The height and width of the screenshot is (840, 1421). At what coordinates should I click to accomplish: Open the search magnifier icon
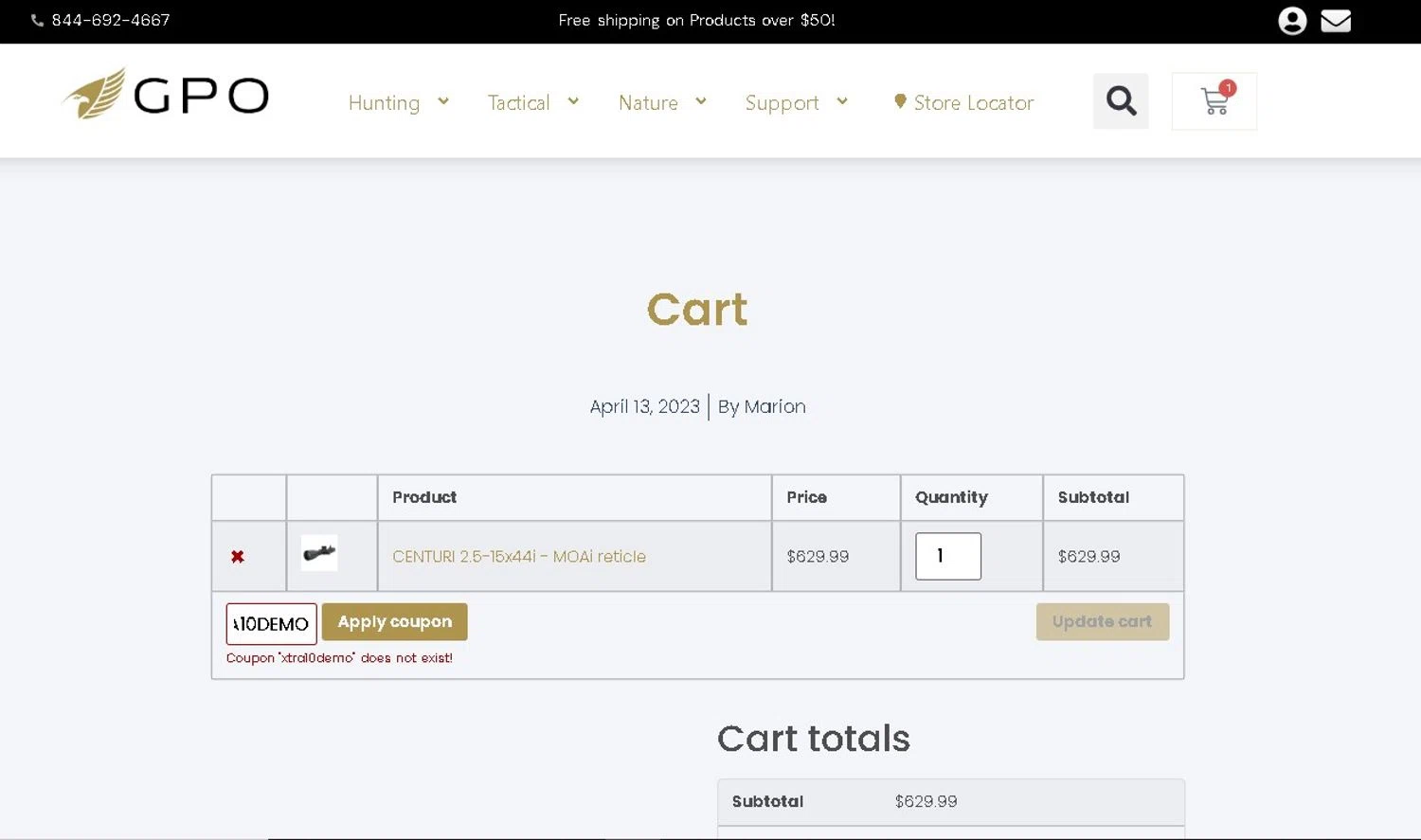(x=1121, y=100)
